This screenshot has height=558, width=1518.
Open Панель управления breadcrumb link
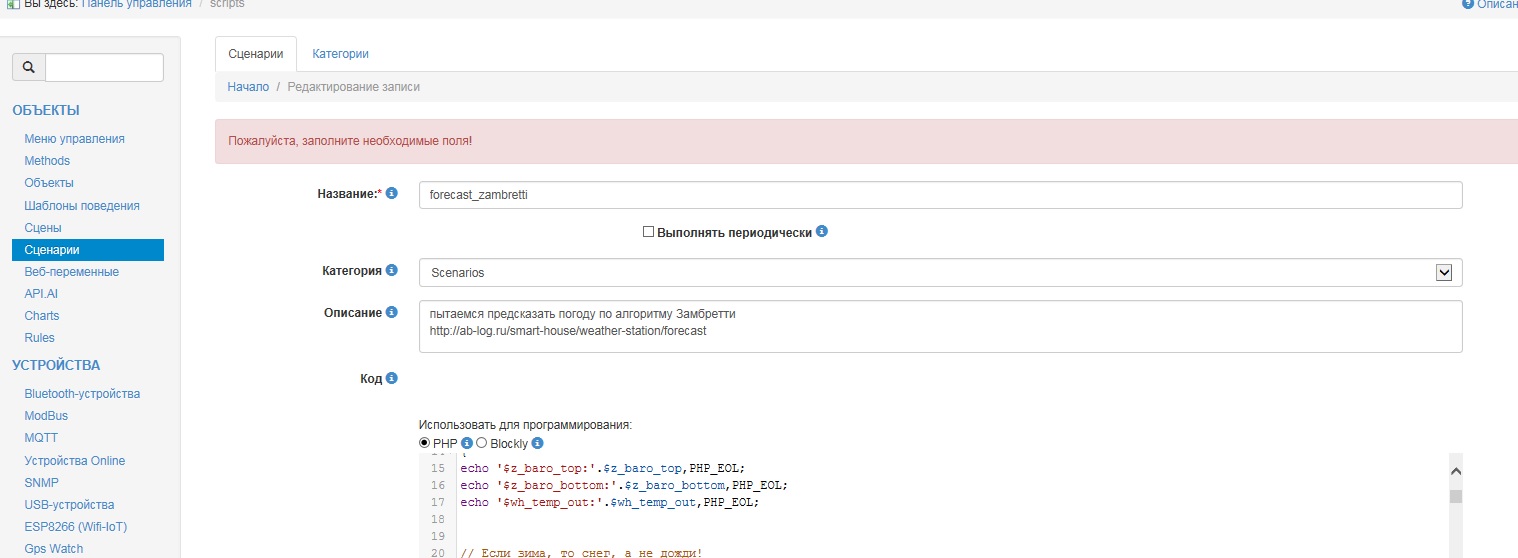pos(136,4)
